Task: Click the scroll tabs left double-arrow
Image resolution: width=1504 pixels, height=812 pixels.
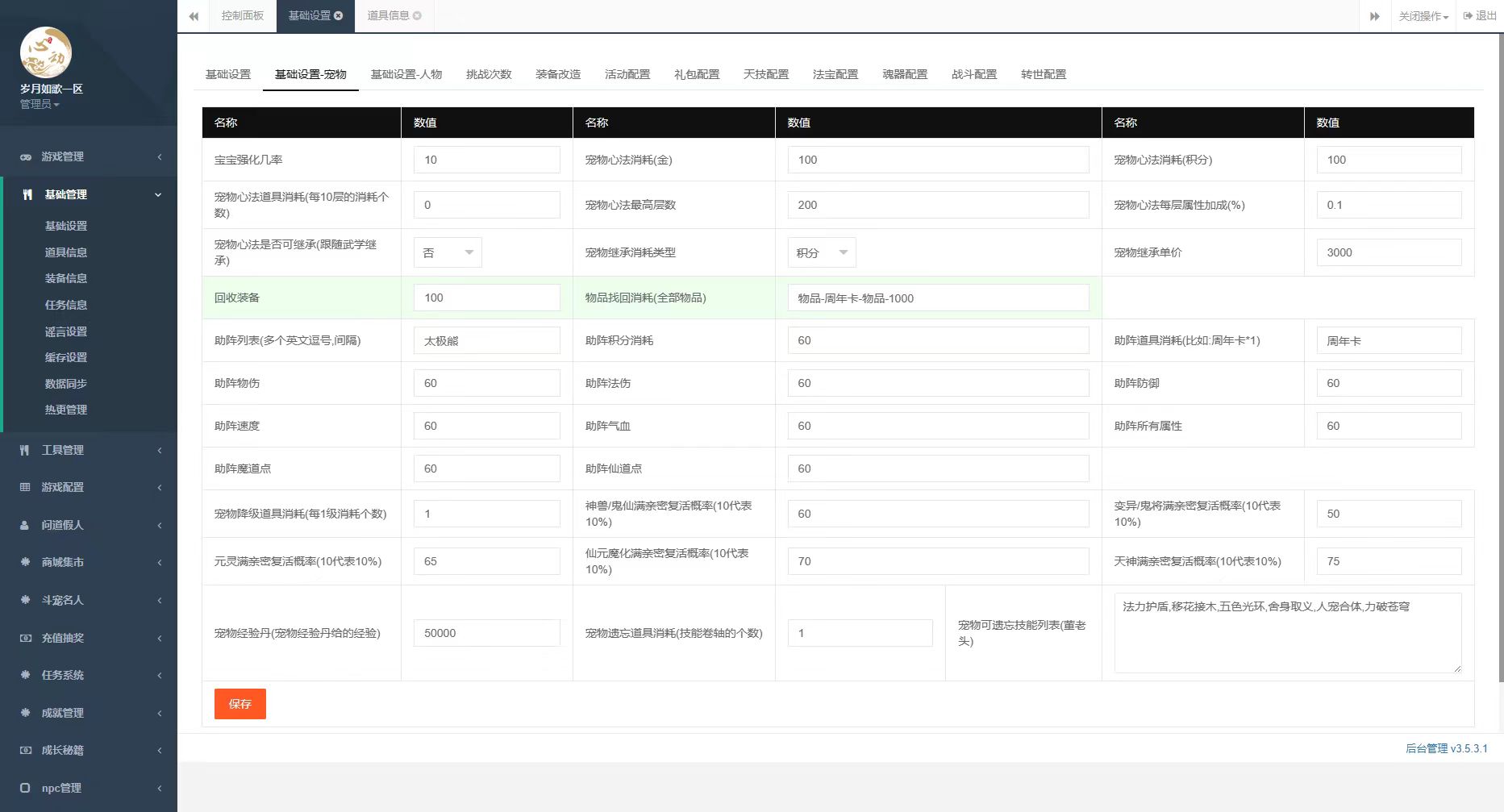Action: pos(194,16)
